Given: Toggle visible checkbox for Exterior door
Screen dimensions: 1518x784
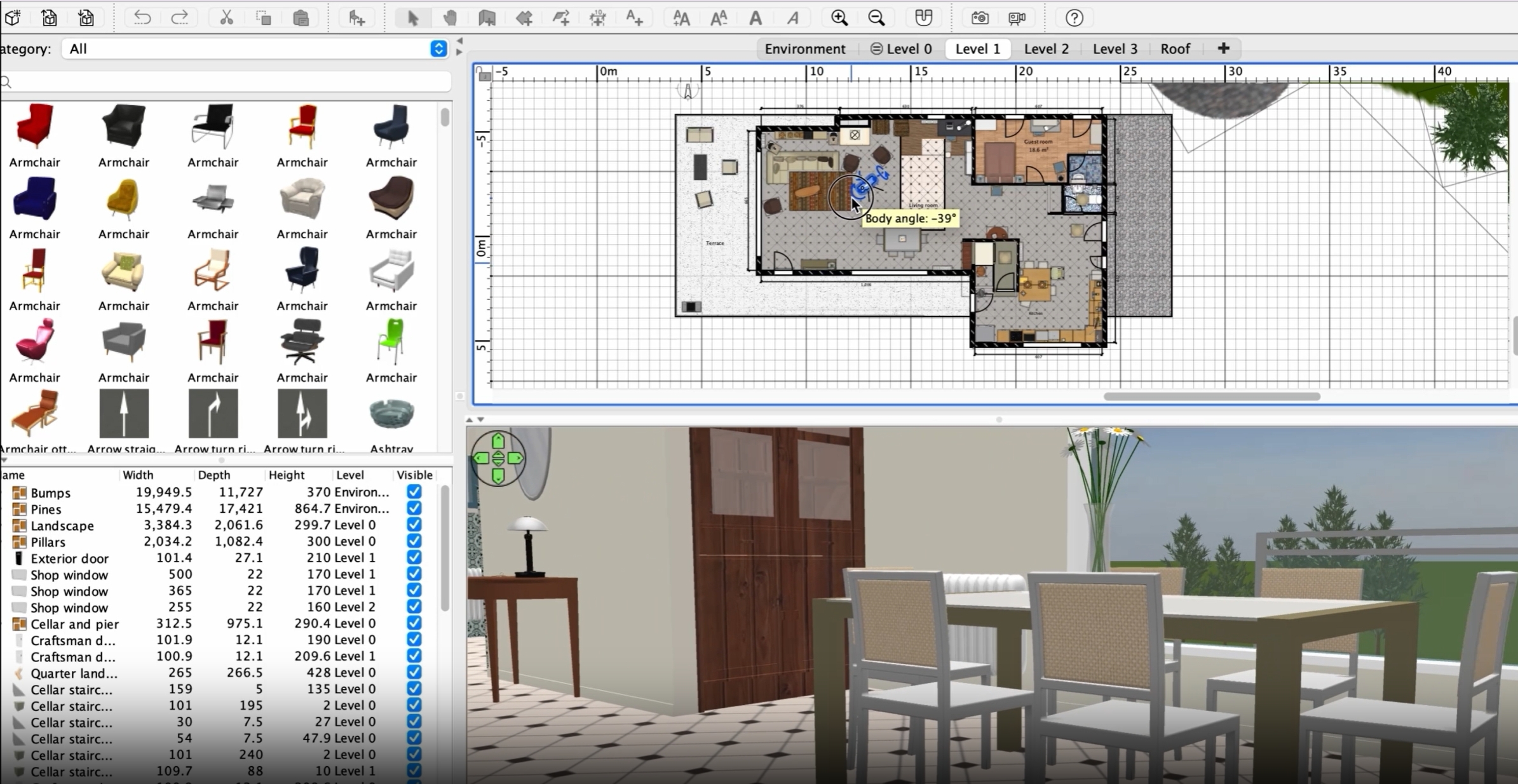Looking at the screenshot, I should point(414,557).
